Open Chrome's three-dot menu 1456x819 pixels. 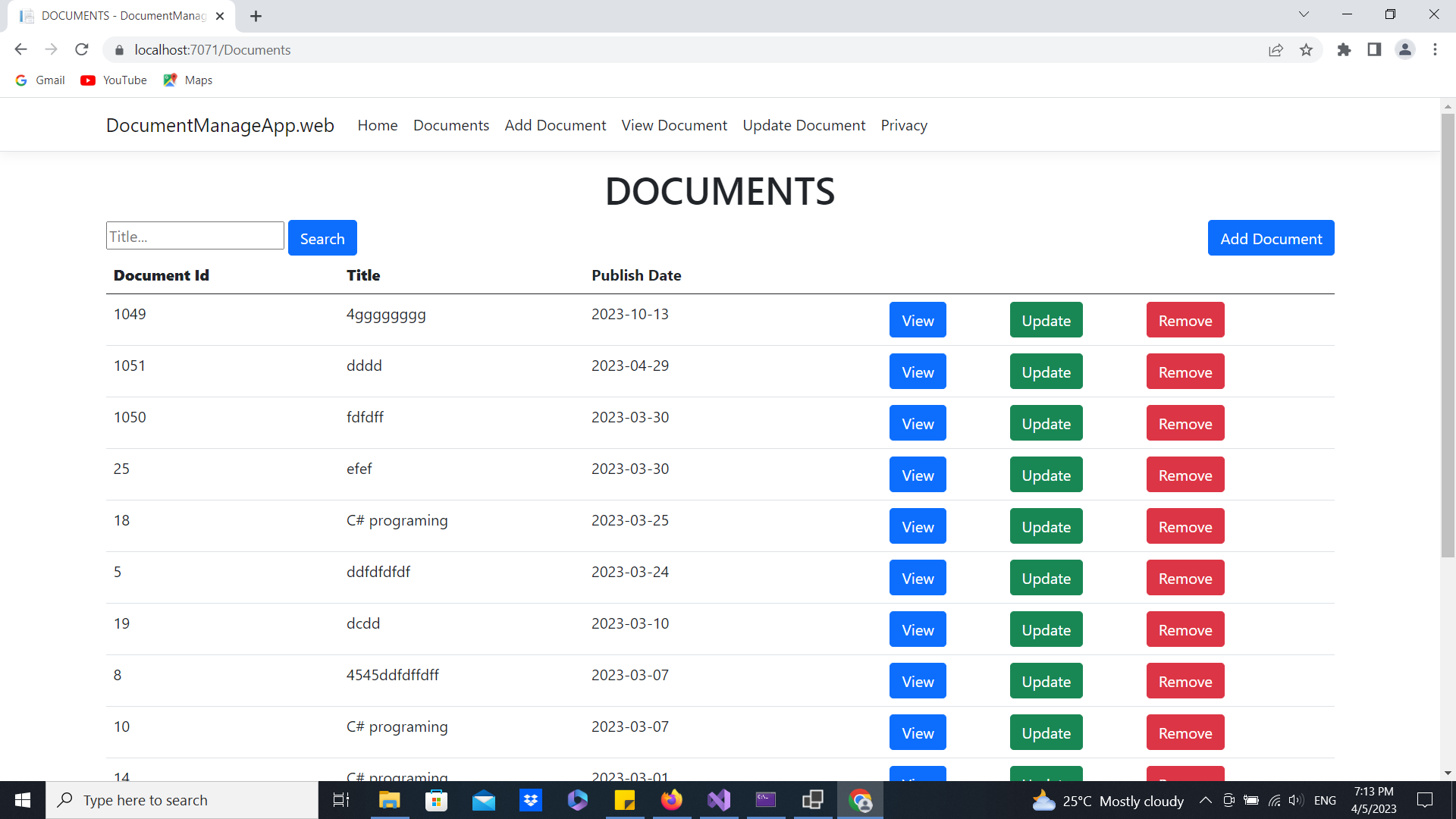(1435, 49)
